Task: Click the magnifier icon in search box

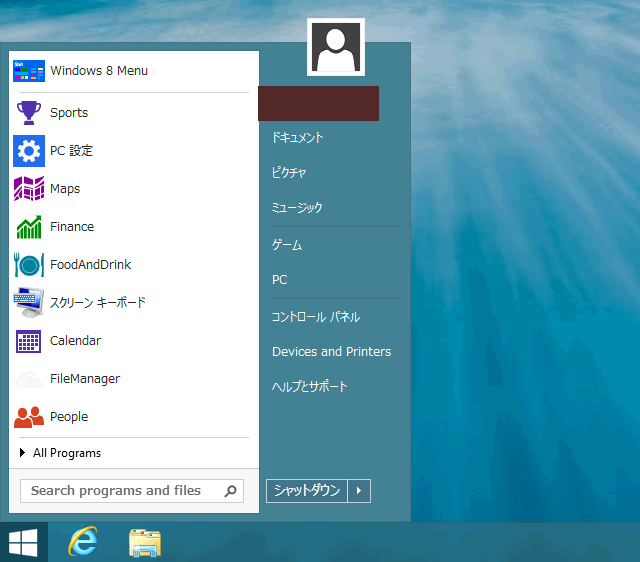Action: click(x=230, y=491)
